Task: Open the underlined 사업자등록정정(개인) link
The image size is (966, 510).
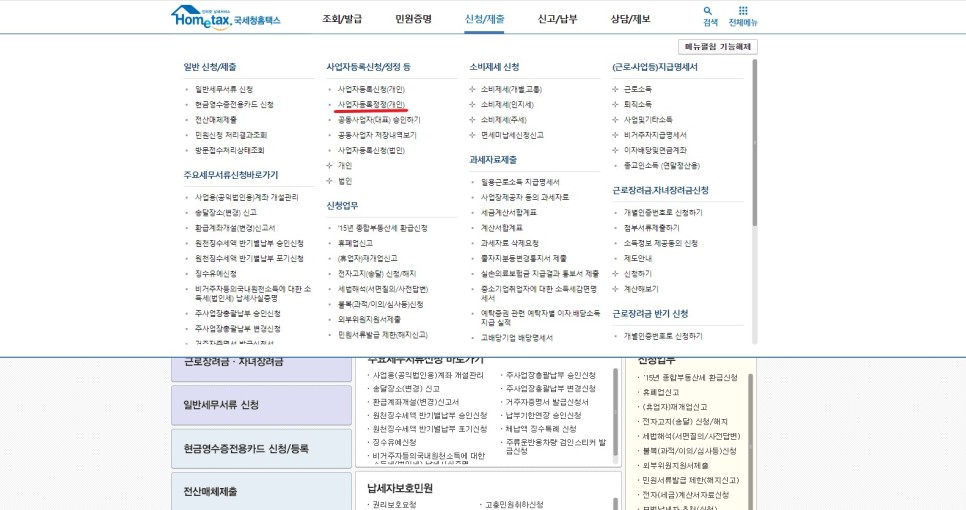Action: pyautogui.click(x=371, y=105)
